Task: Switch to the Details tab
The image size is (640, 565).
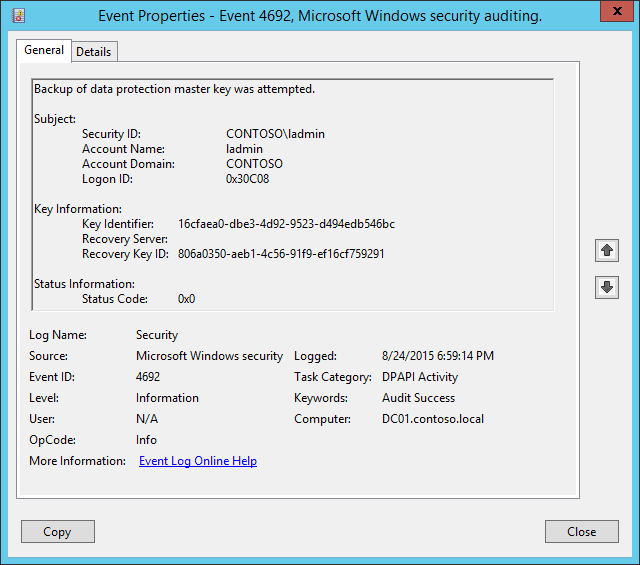Action: point(94,52)
